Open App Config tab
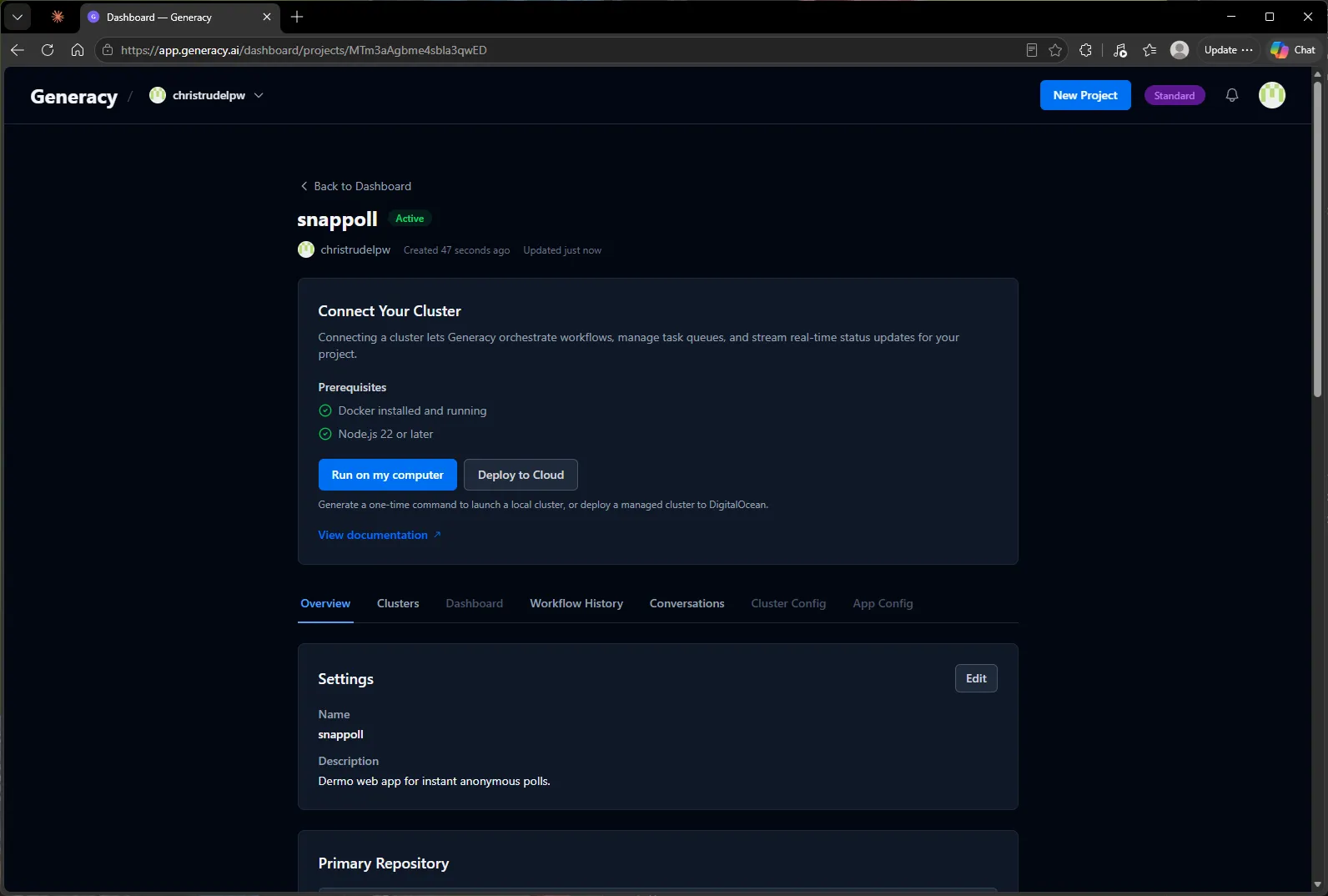The width and height of the screenshot is (1328, 896). click(x=883, y=603)
